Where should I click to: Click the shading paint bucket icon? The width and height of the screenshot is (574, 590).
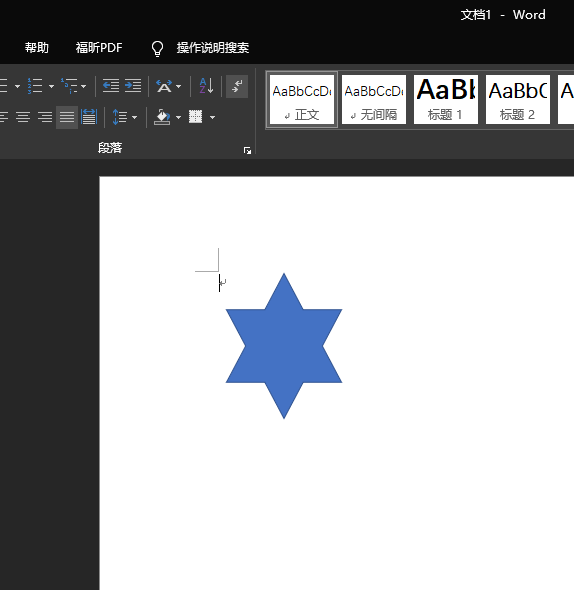pos(162,117)
